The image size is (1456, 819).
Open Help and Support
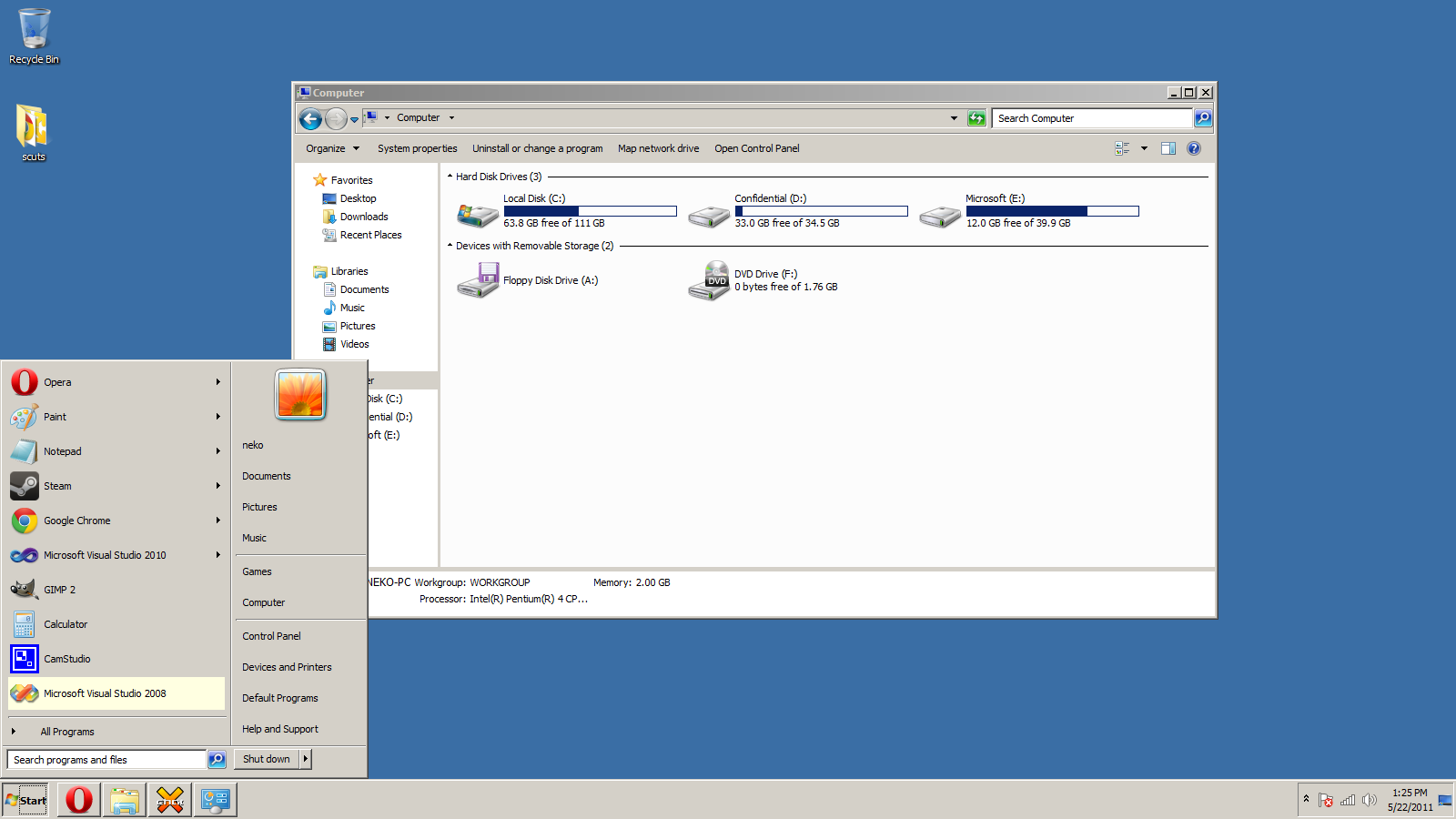(x=280, y=729)
